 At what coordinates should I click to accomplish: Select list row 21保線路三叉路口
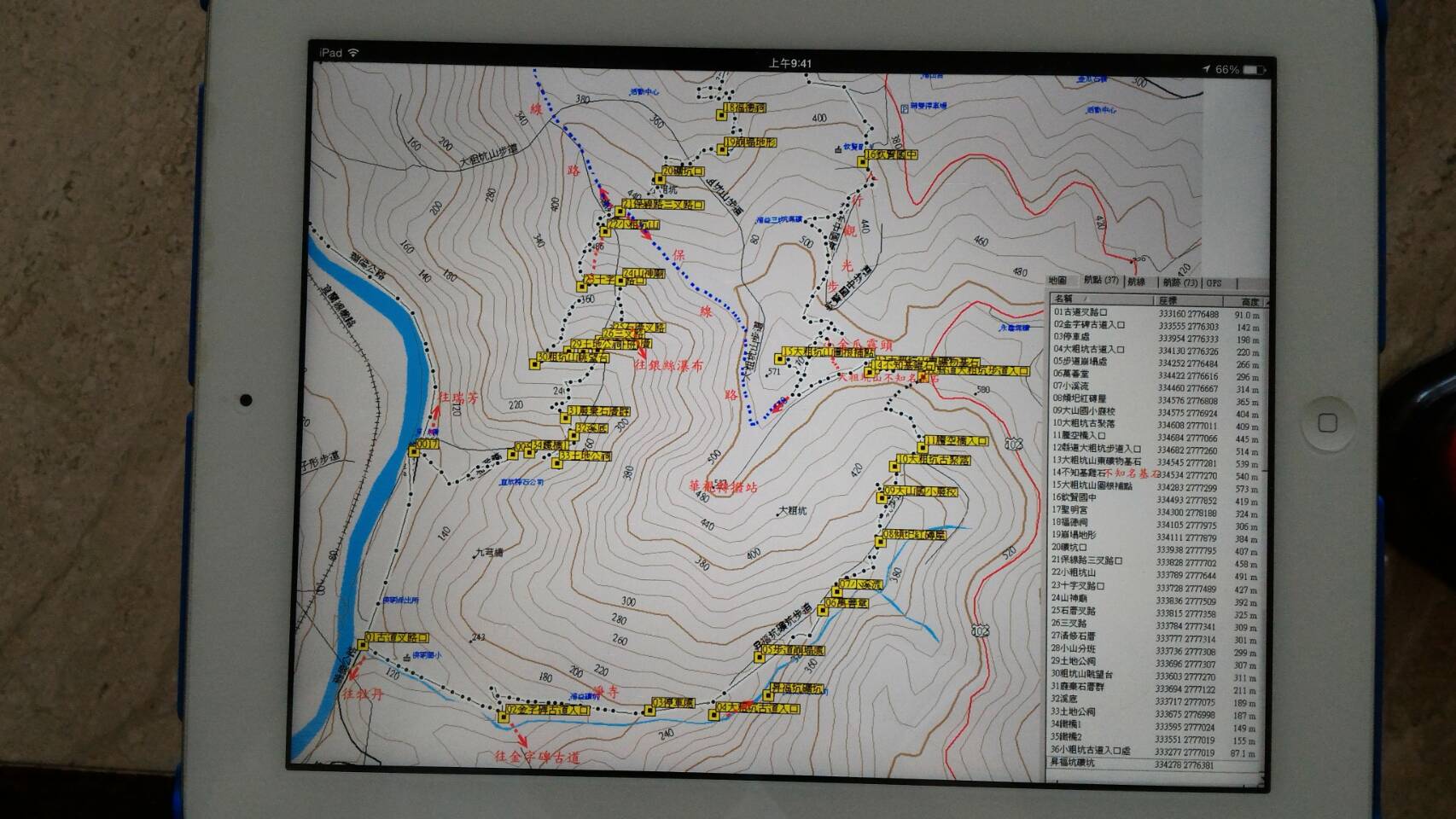coord(1156,561)
